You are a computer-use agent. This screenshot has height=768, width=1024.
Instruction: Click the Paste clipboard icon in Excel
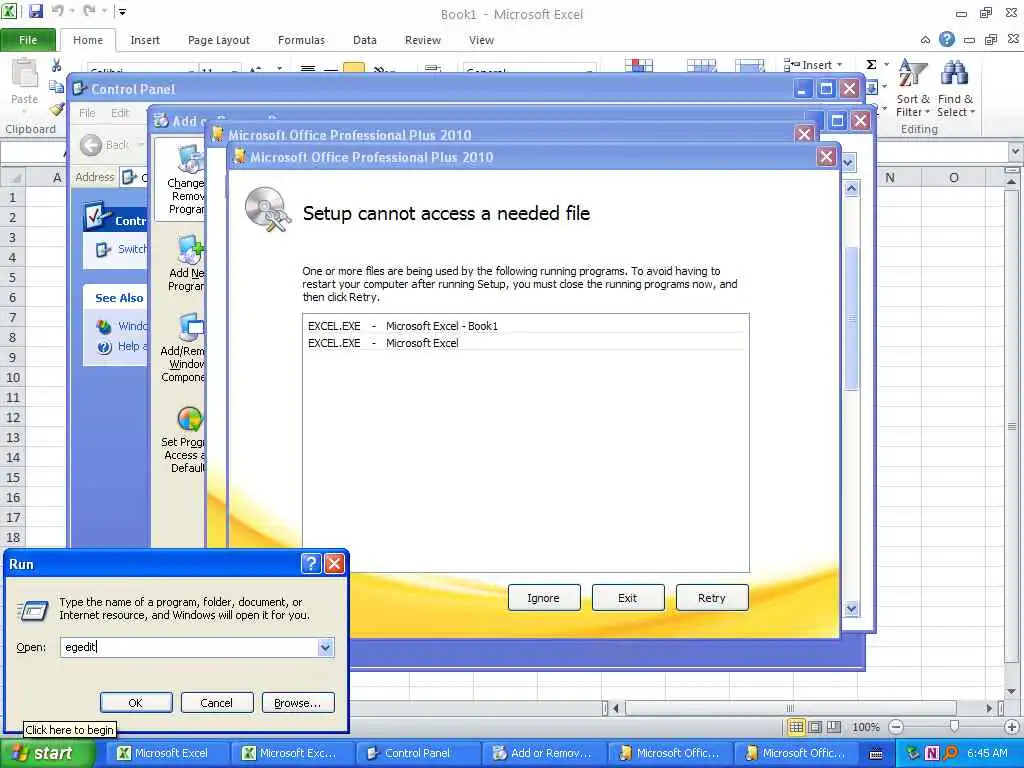click(x=24, y=73)
